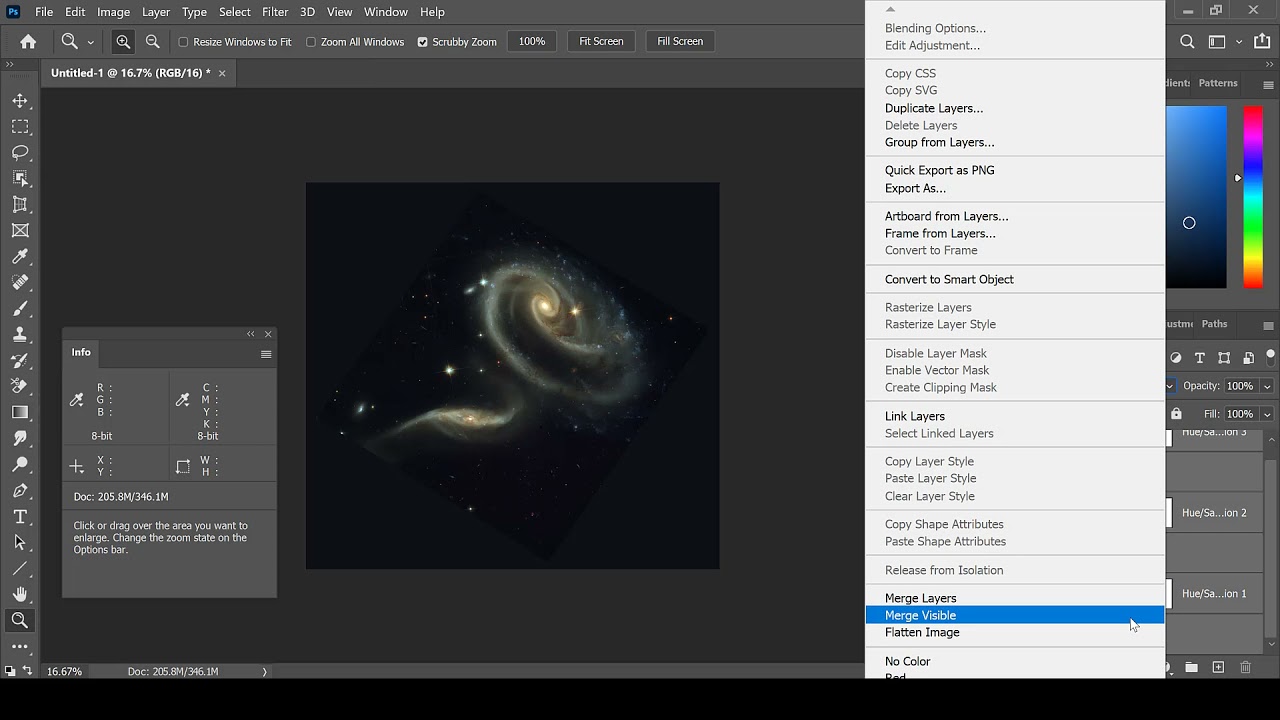
Task: Enable Resize Windows to Fit checkbox
Action: click(x=183, y=42)
